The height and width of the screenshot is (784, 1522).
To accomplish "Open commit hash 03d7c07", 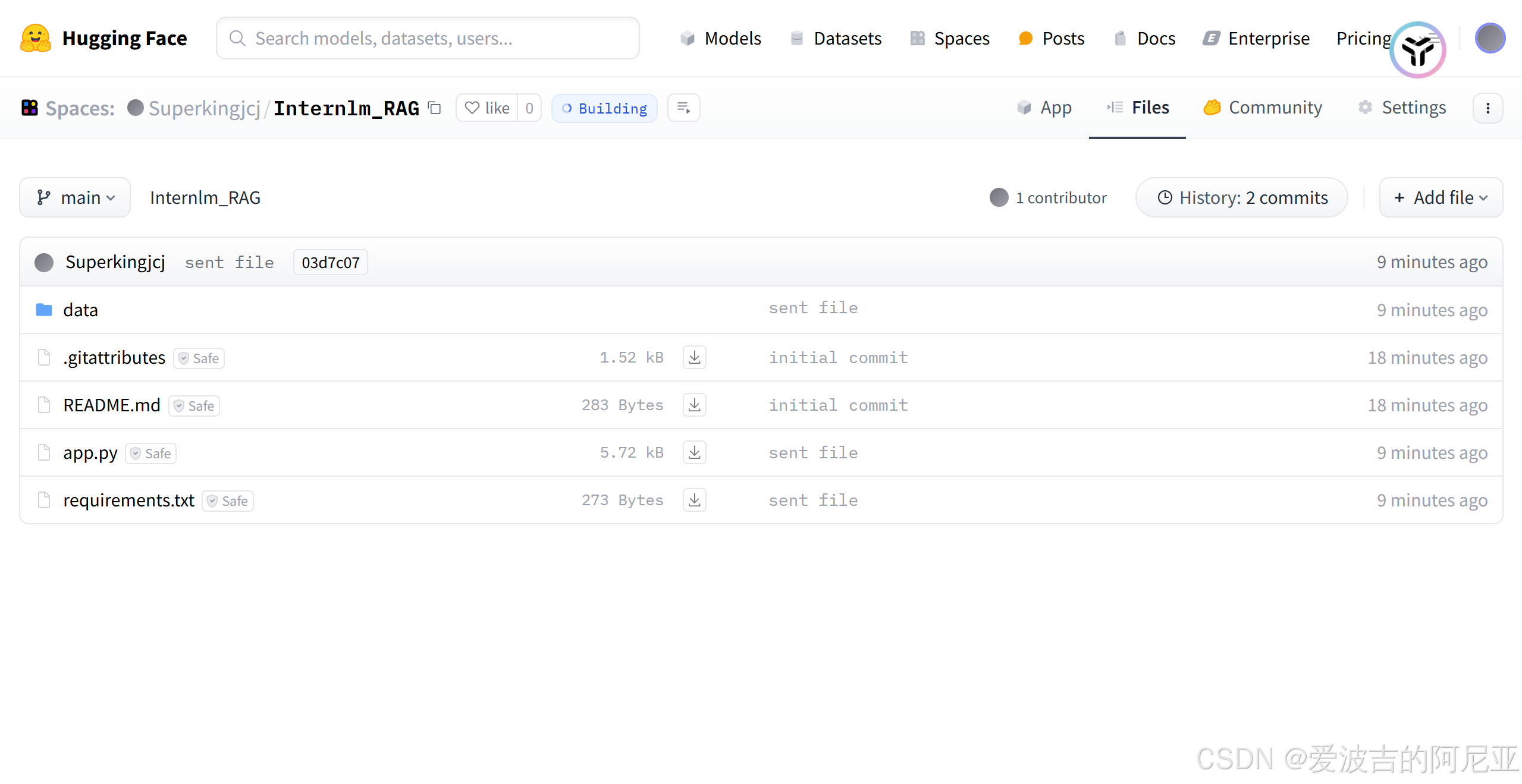I will (330, 262).
